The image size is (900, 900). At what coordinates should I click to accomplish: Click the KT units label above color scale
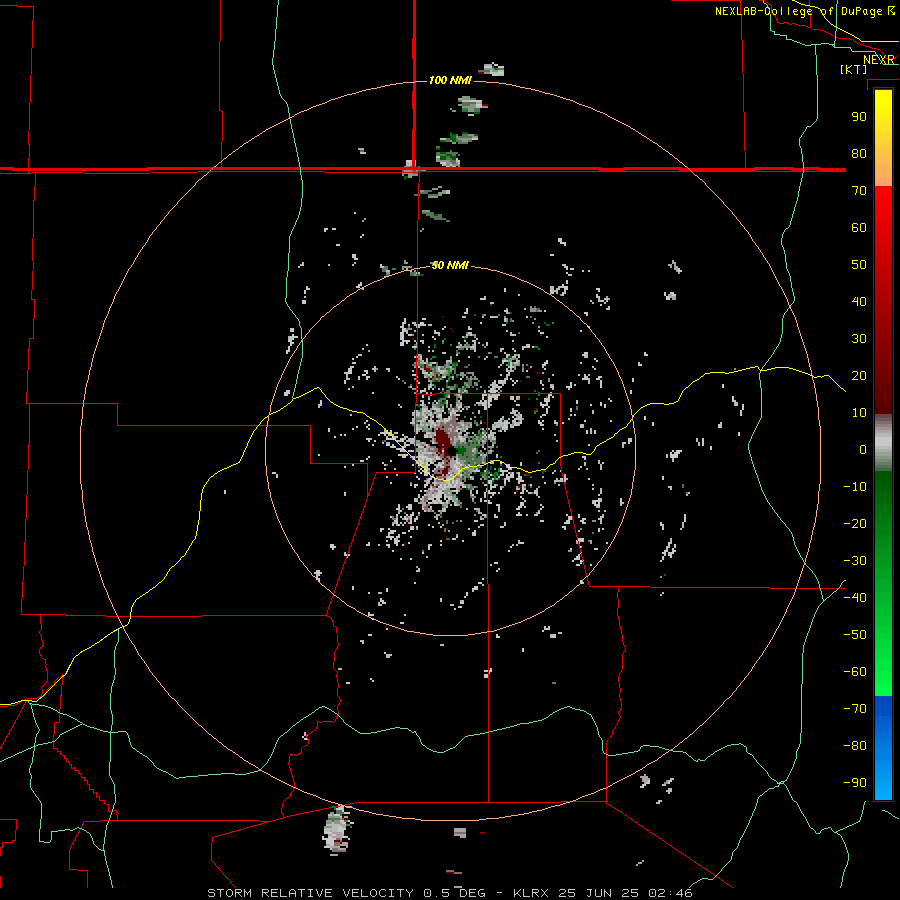tap(854, 69)
